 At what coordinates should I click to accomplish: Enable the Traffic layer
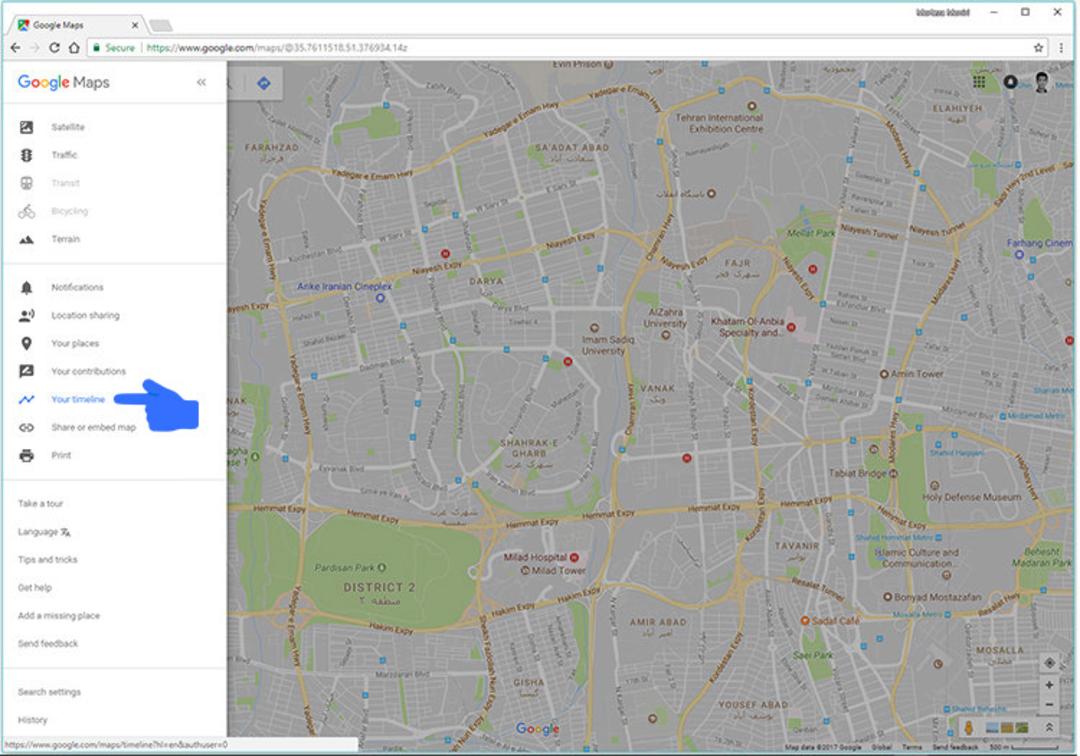[x=64, y=156]
